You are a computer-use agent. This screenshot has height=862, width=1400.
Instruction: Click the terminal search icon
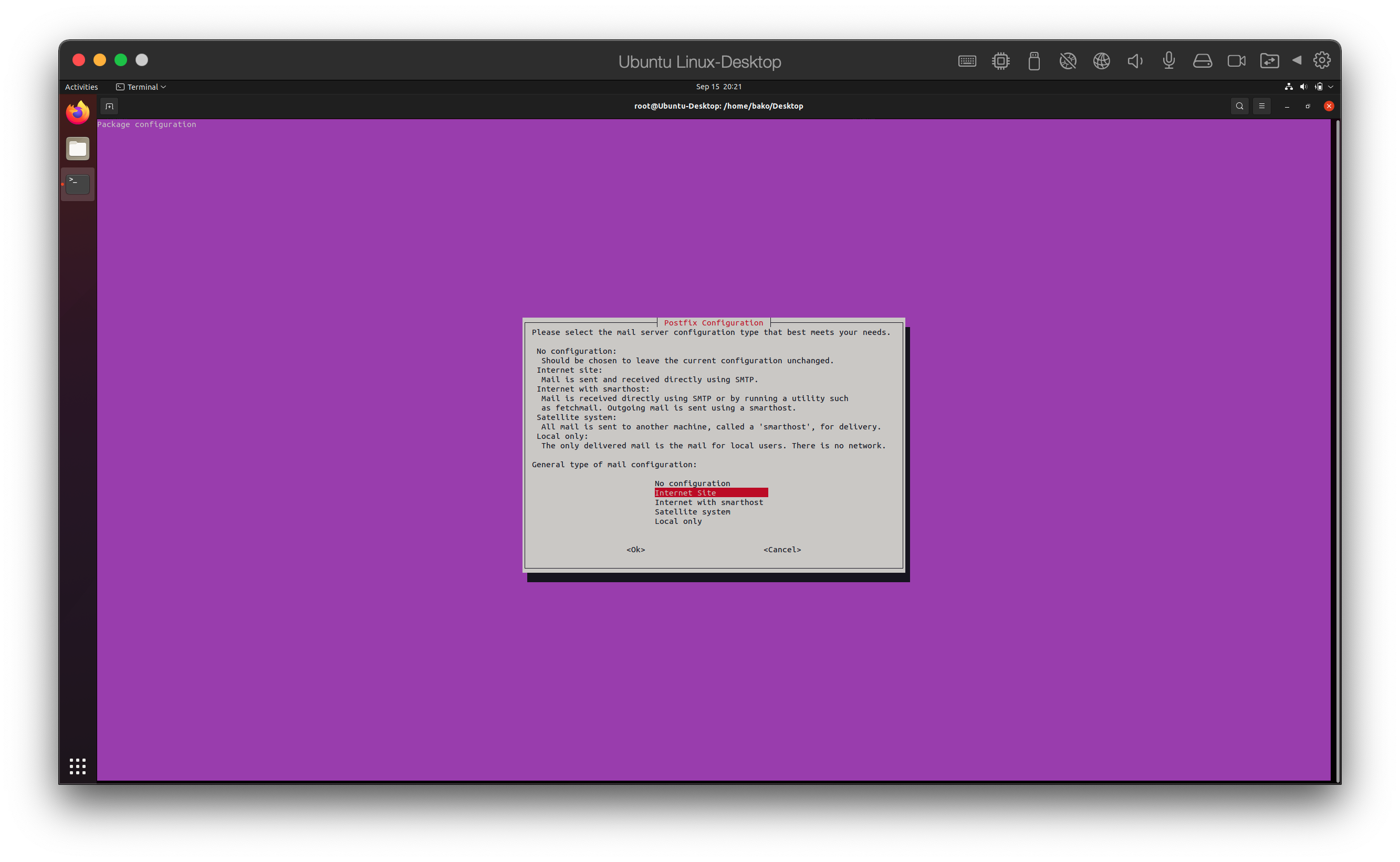tap(1239, 106)
